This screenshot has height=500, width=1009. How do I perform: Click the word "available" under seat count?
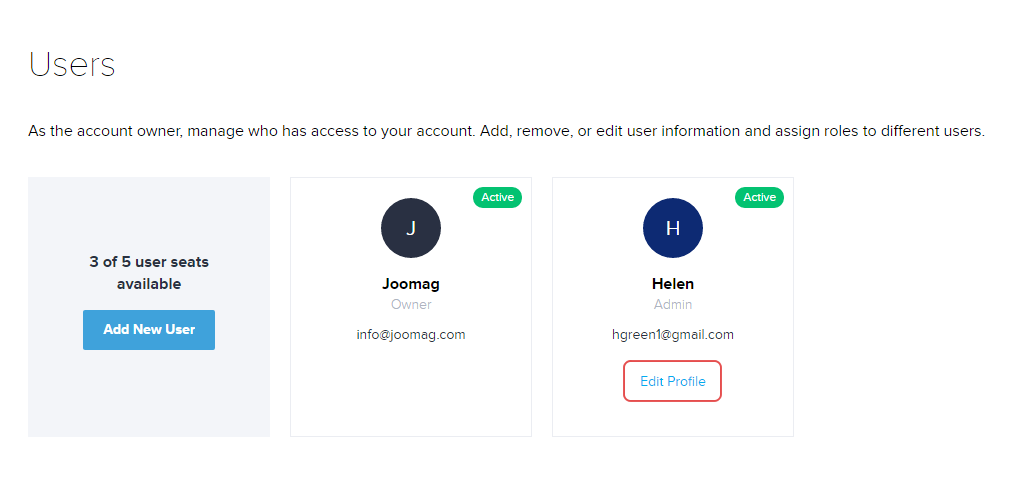149,284
